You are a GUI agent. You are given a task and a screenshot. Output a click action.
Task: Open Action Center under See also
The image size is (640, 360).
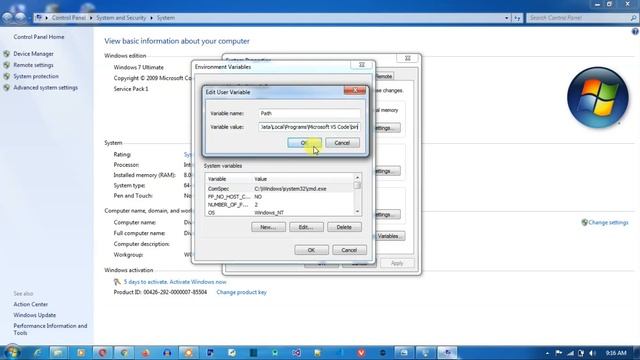31,304
